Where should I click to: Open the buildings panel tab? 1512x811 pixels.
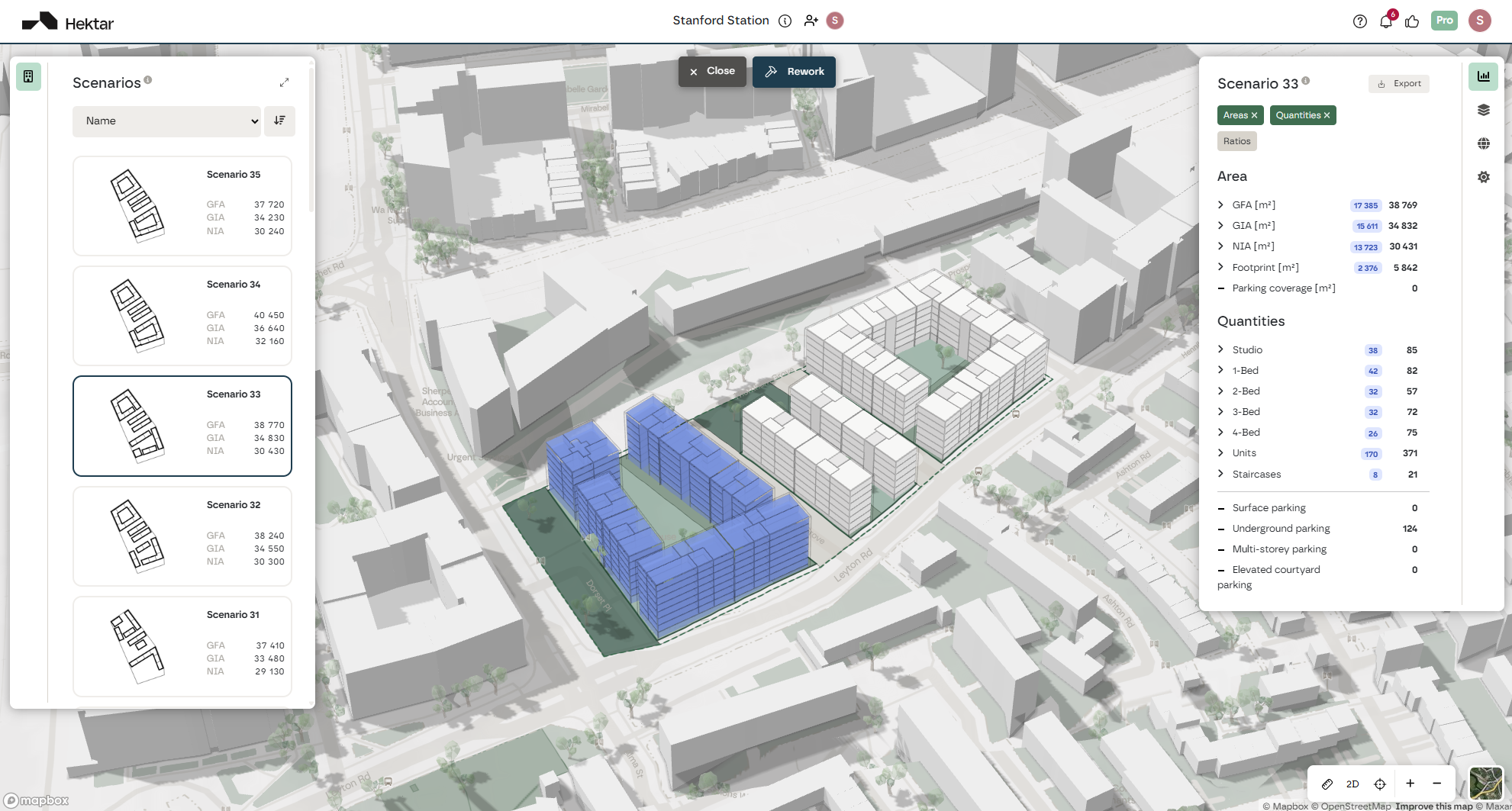(28, 76)
